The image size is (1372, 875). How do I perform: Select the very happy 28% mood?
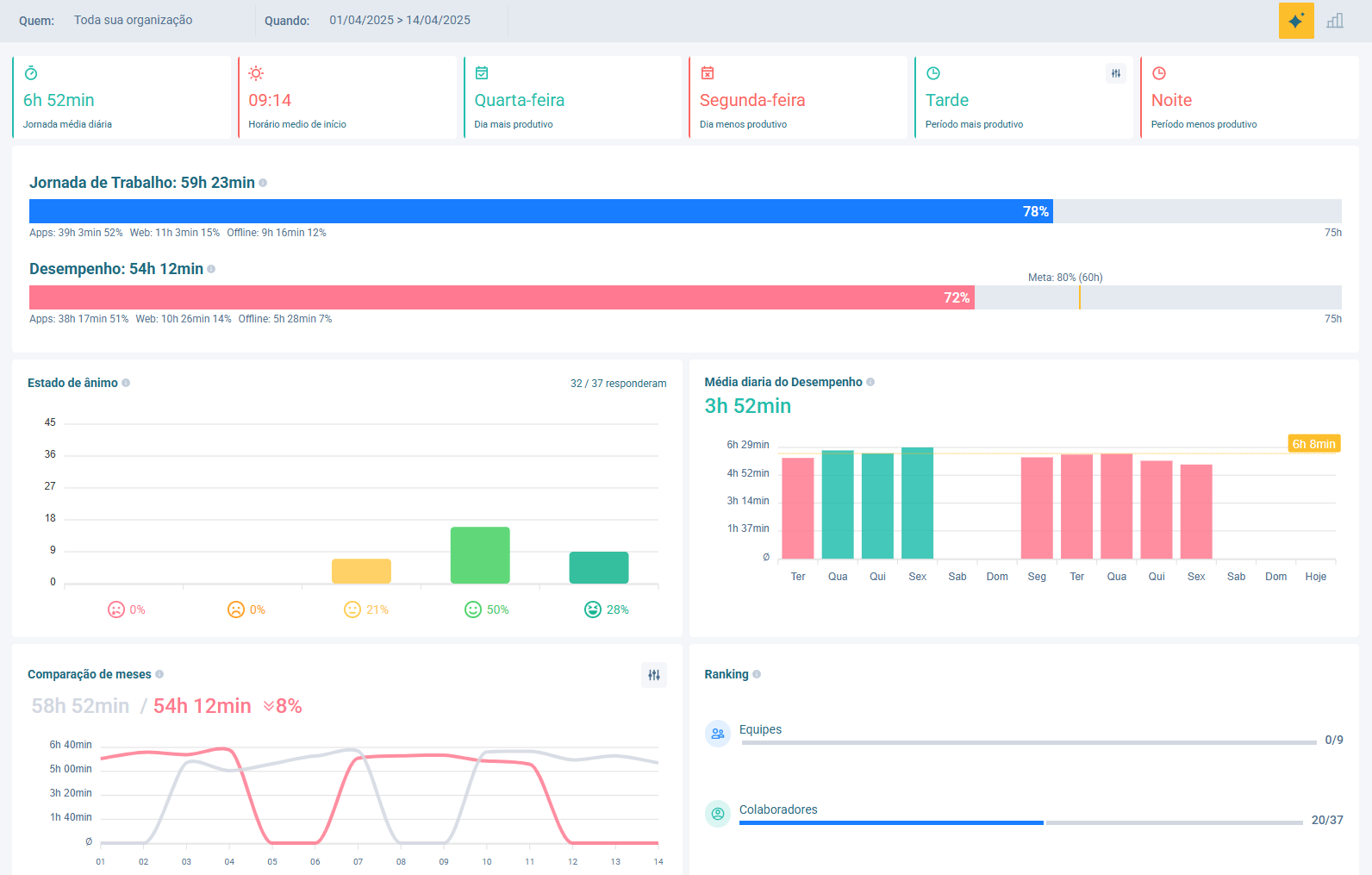tap(593, 609)
